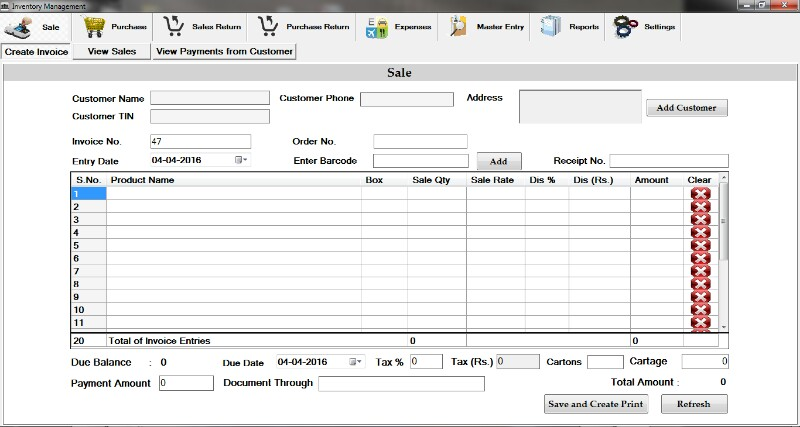Clear row 6 with red X

tap(700, 258)
